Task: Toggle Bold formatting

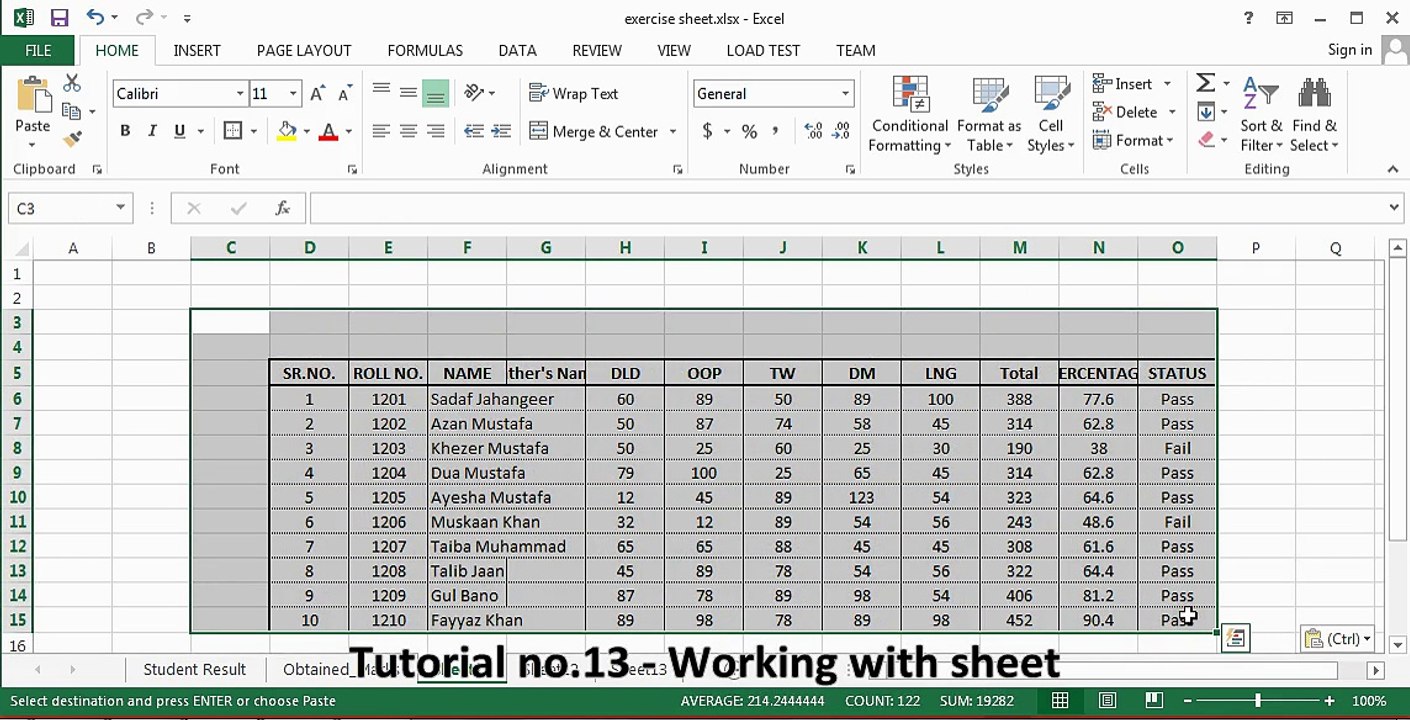Action: pyautogui.click(x=125, y=131)
